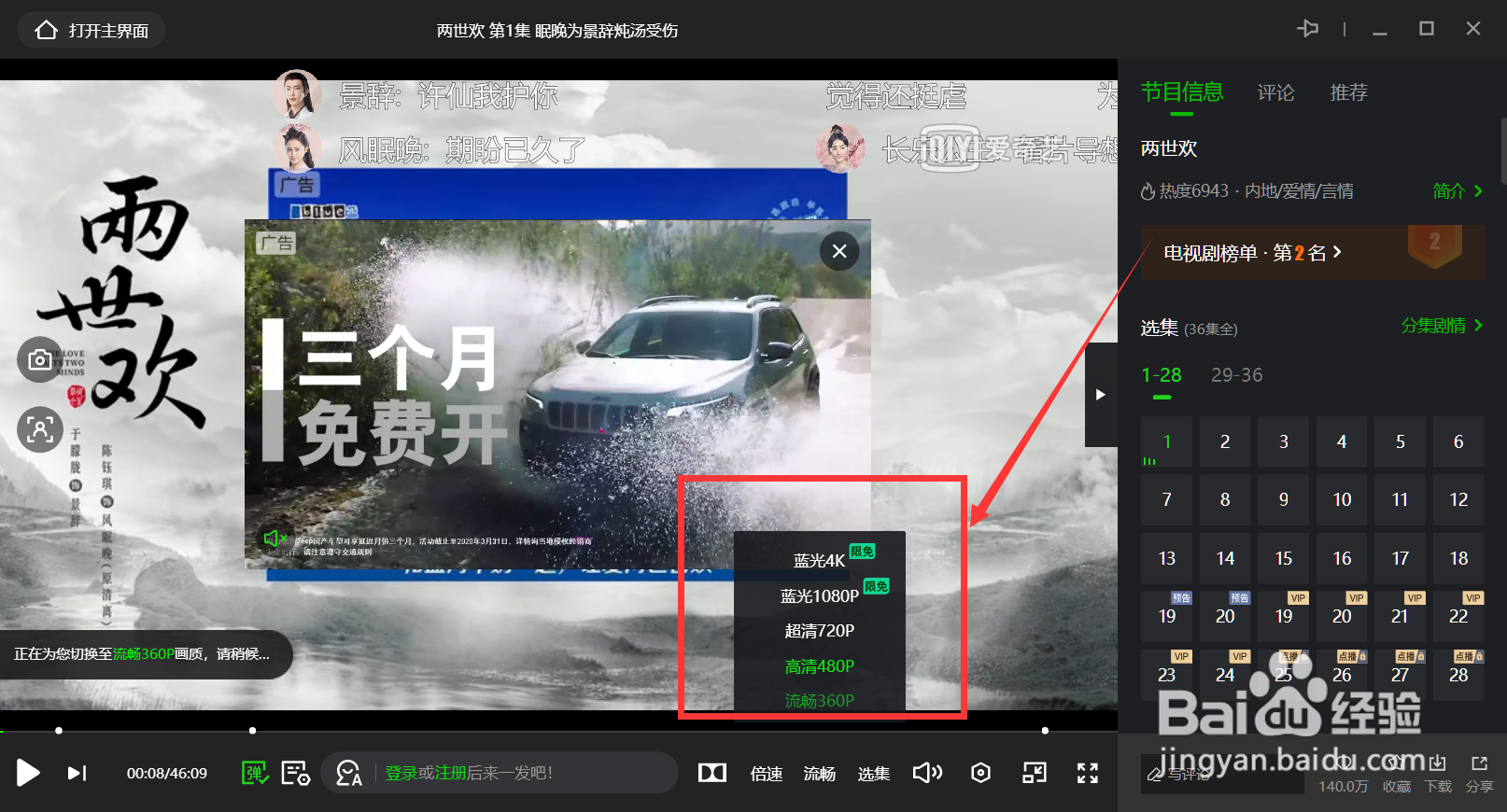
Task: Take a video screenshot with camera icon
Action: [40, 359]
